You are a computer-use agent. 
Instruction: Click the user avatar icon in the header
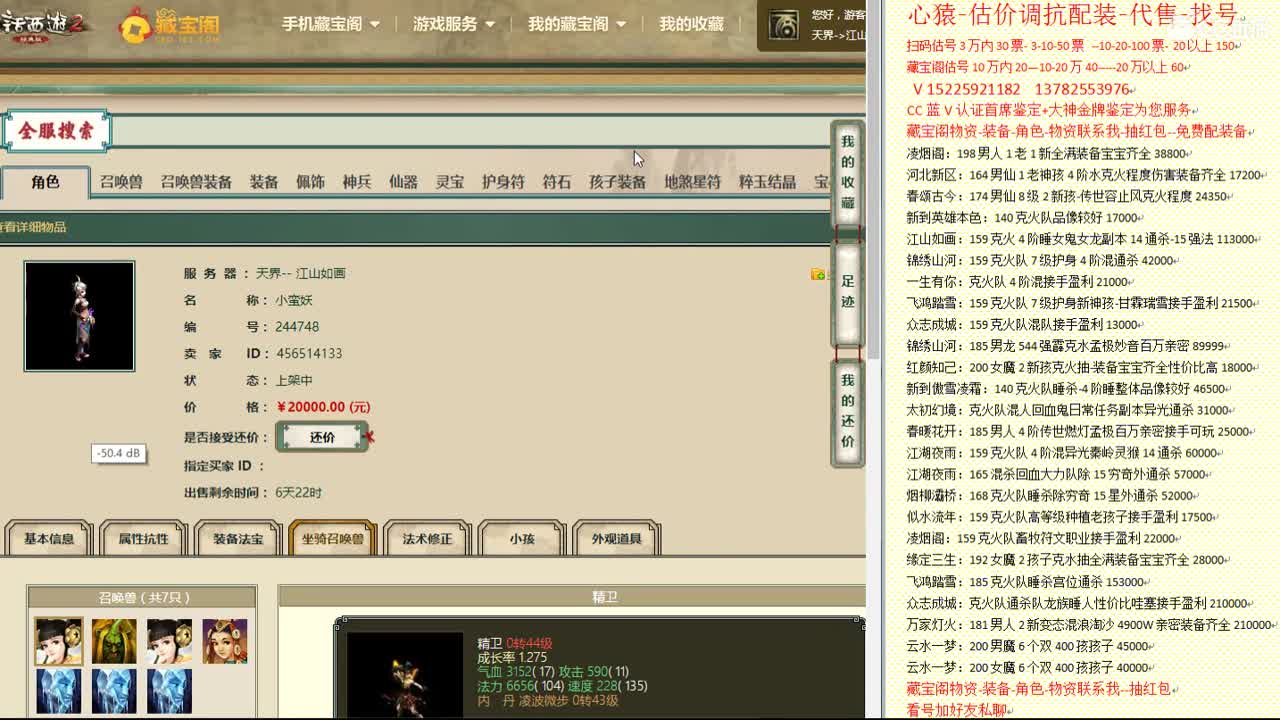click(x=784, y=26)
